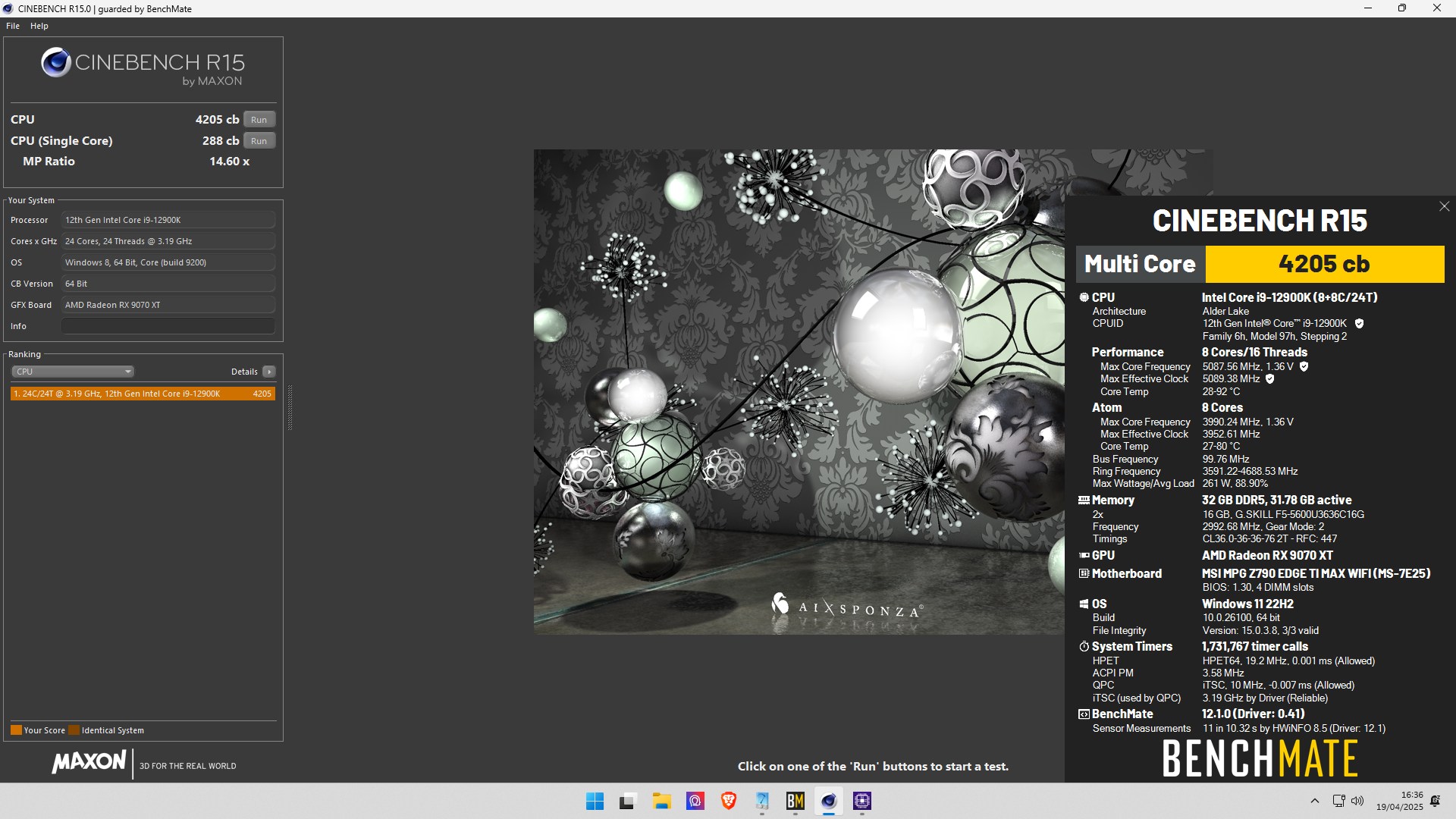Click the Your Score orange legend swatch
The height and width of the screenshot is (819, 1456).
click(x=16, y=730)
